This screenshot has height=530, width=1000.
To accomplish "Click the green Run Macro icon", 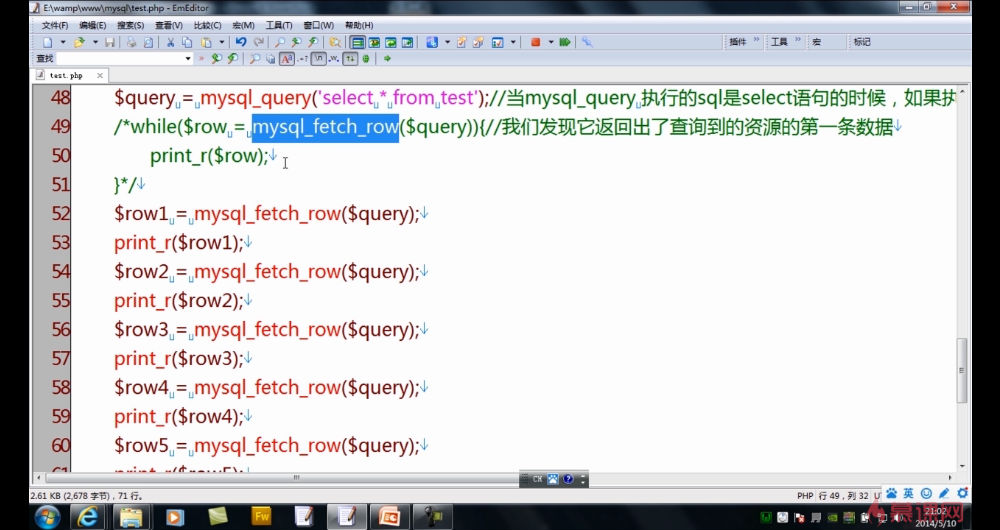I will 564,42.
